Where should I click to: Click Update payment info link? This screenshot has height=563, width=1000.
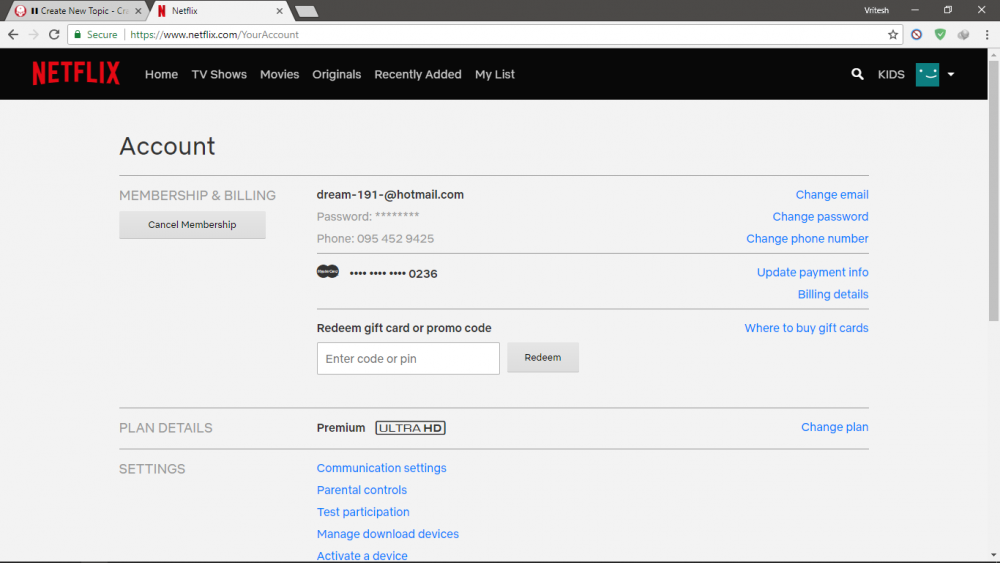pyautogui.click(x=812, y=272)
